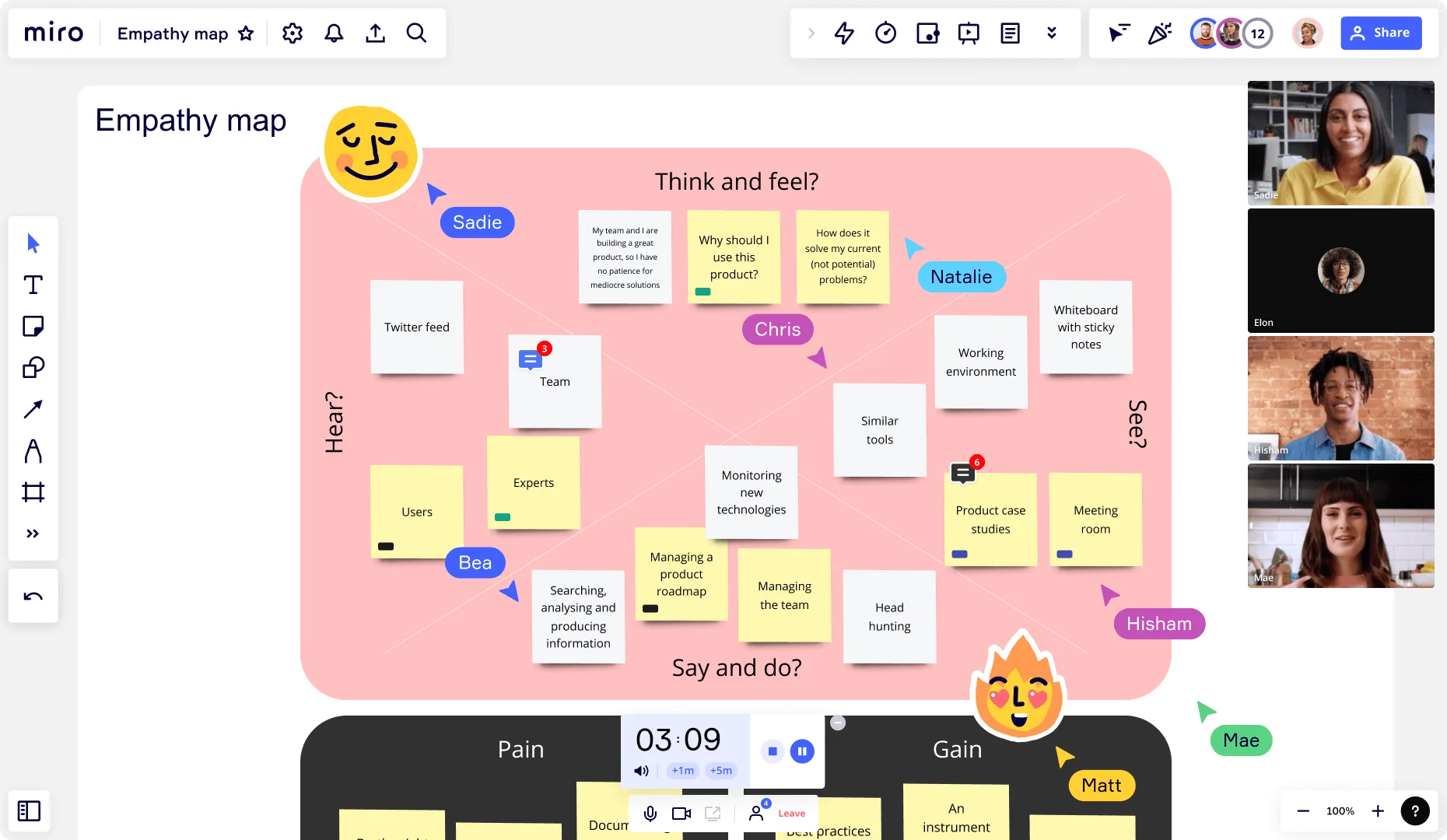Open comments on Team sticky
This screenshot has height=840, width=1447.
coord(531,359)
